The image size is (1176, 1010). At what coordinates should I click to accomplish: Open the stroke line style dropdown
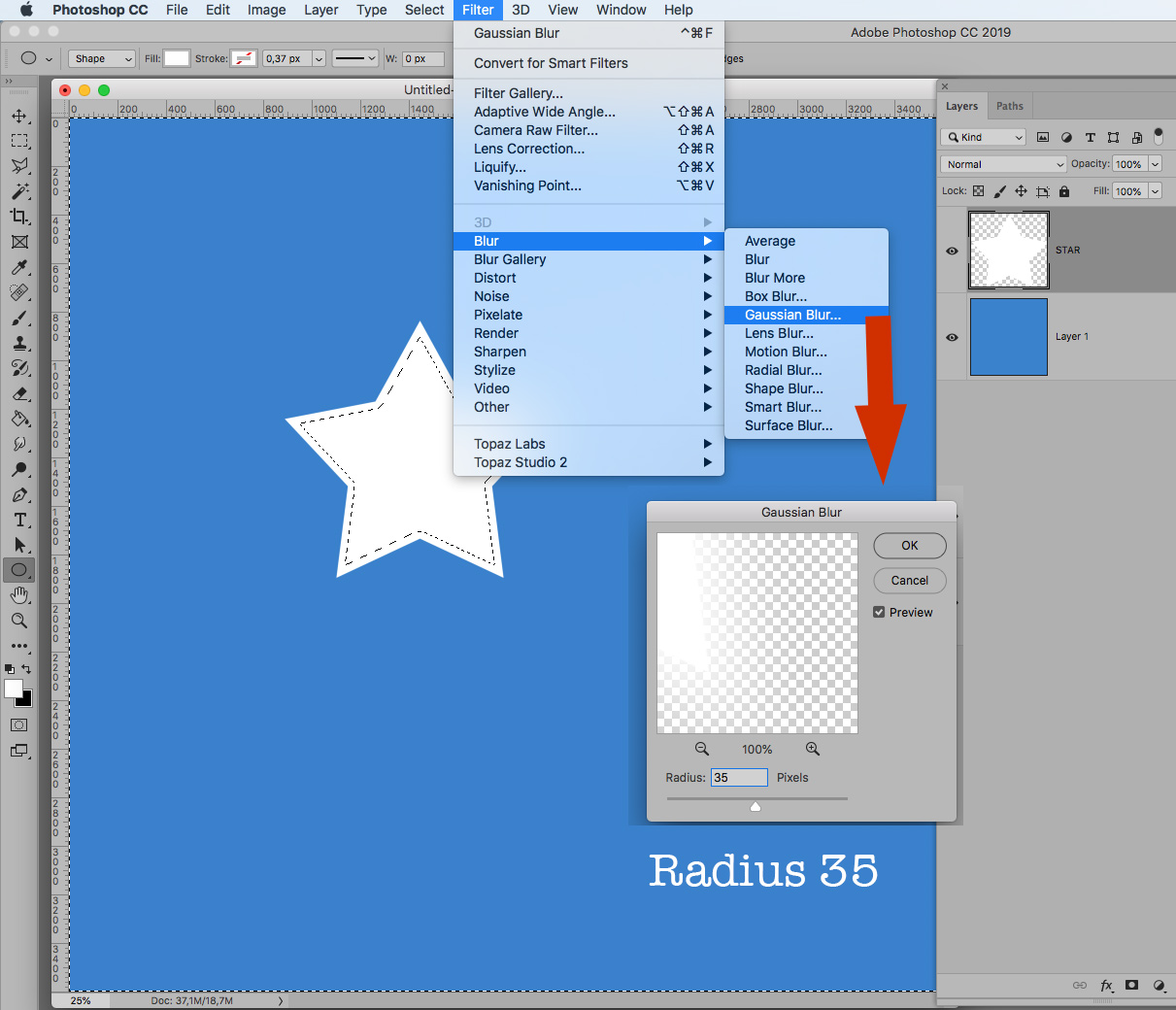tap(354, 58)
